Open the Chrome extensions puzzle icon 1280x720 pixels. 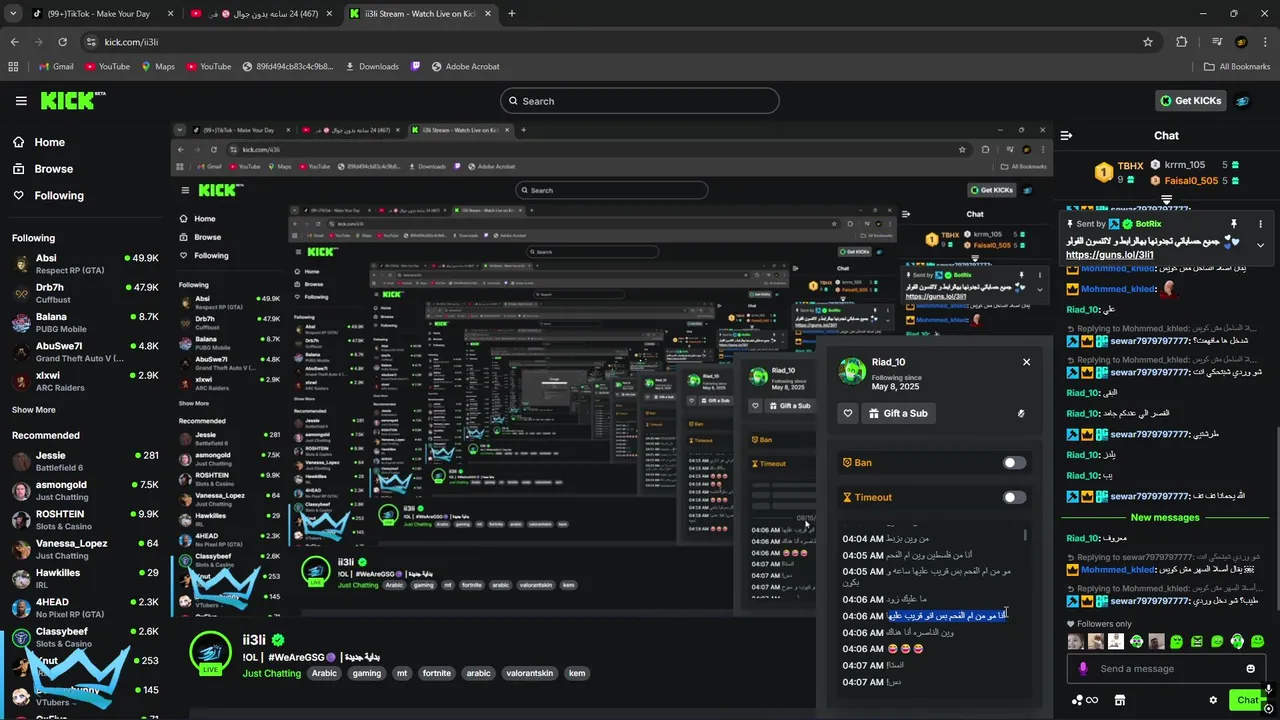[1182, 42]
